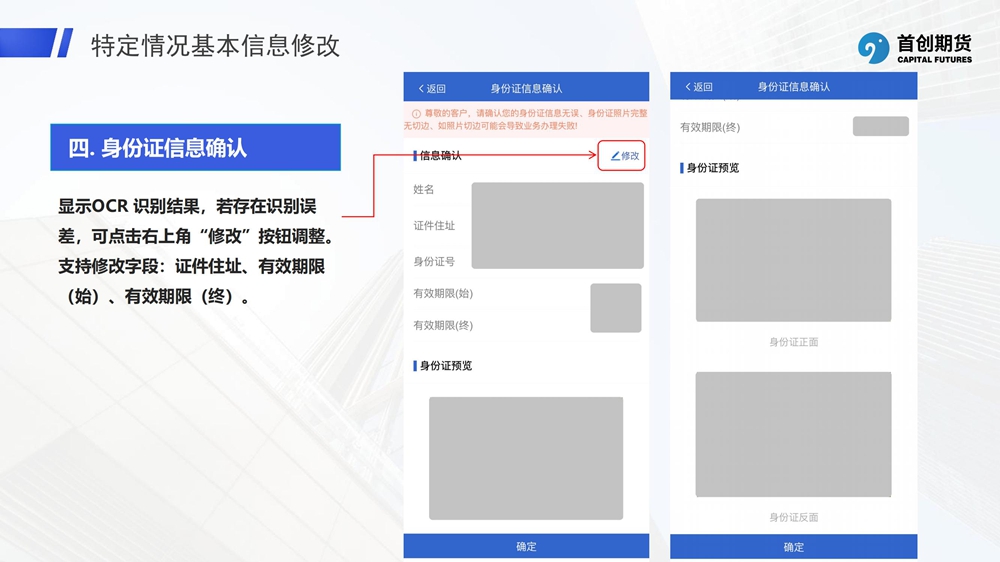This screenshot has width=1000, height=562.
Task: Click the pencil 修改 edit button
Action: tap(625, 156)
